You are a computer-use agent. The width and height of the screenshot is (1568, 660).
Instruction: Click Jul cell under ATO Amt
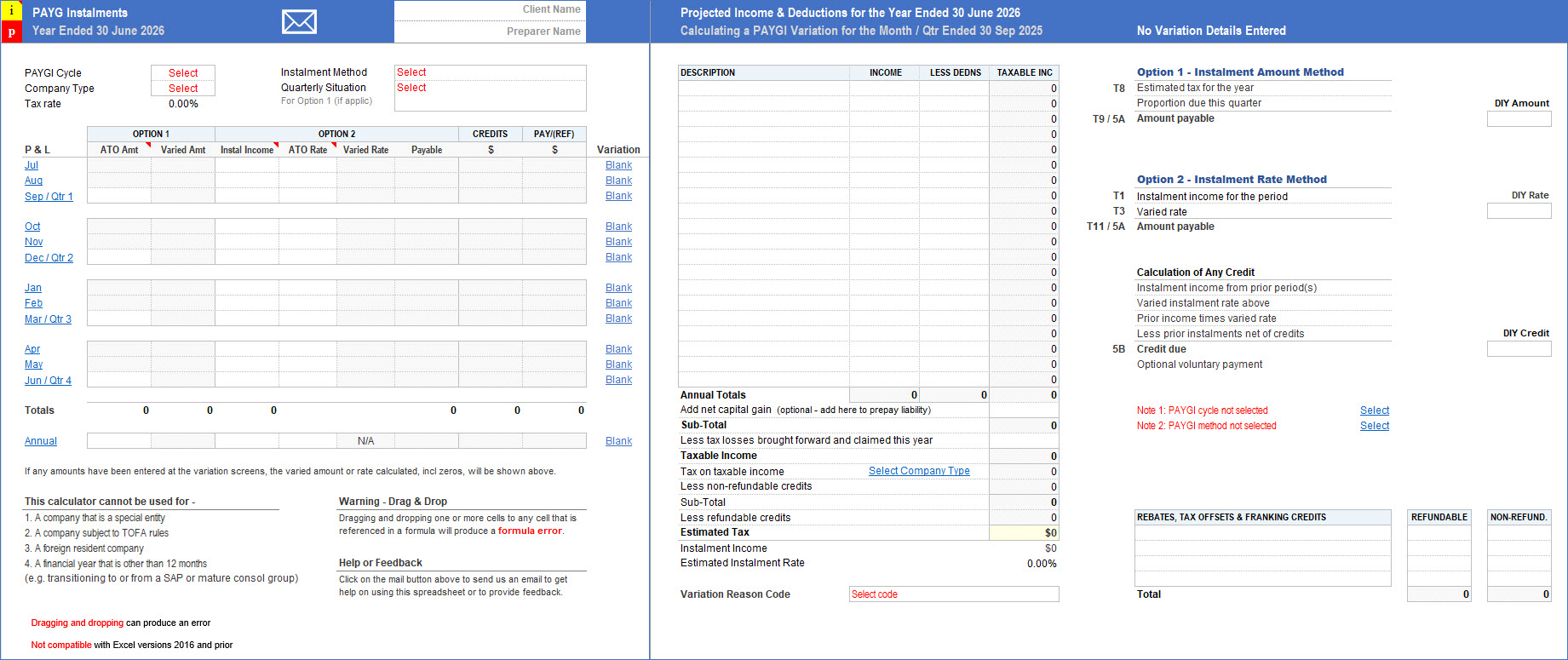coord(119,165)
